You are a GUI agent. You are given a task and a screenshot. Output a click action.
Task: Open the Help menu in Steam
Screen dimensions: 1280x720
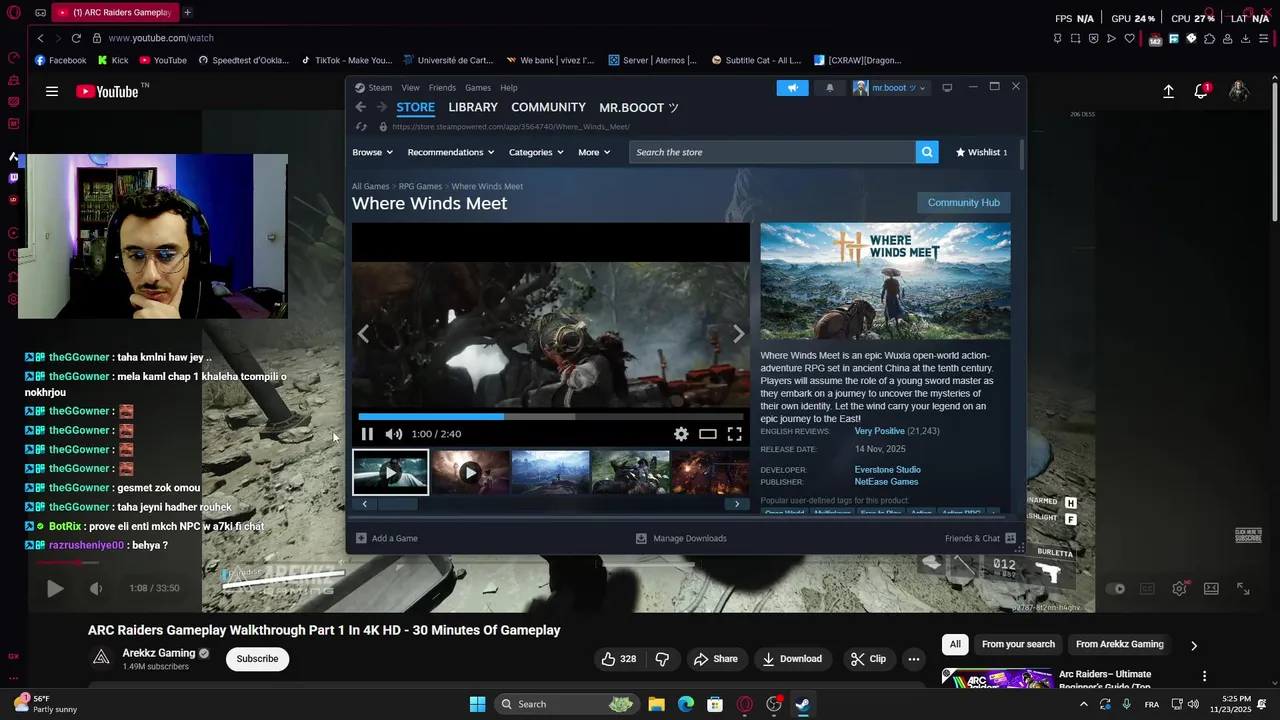(x=509, y=87)
